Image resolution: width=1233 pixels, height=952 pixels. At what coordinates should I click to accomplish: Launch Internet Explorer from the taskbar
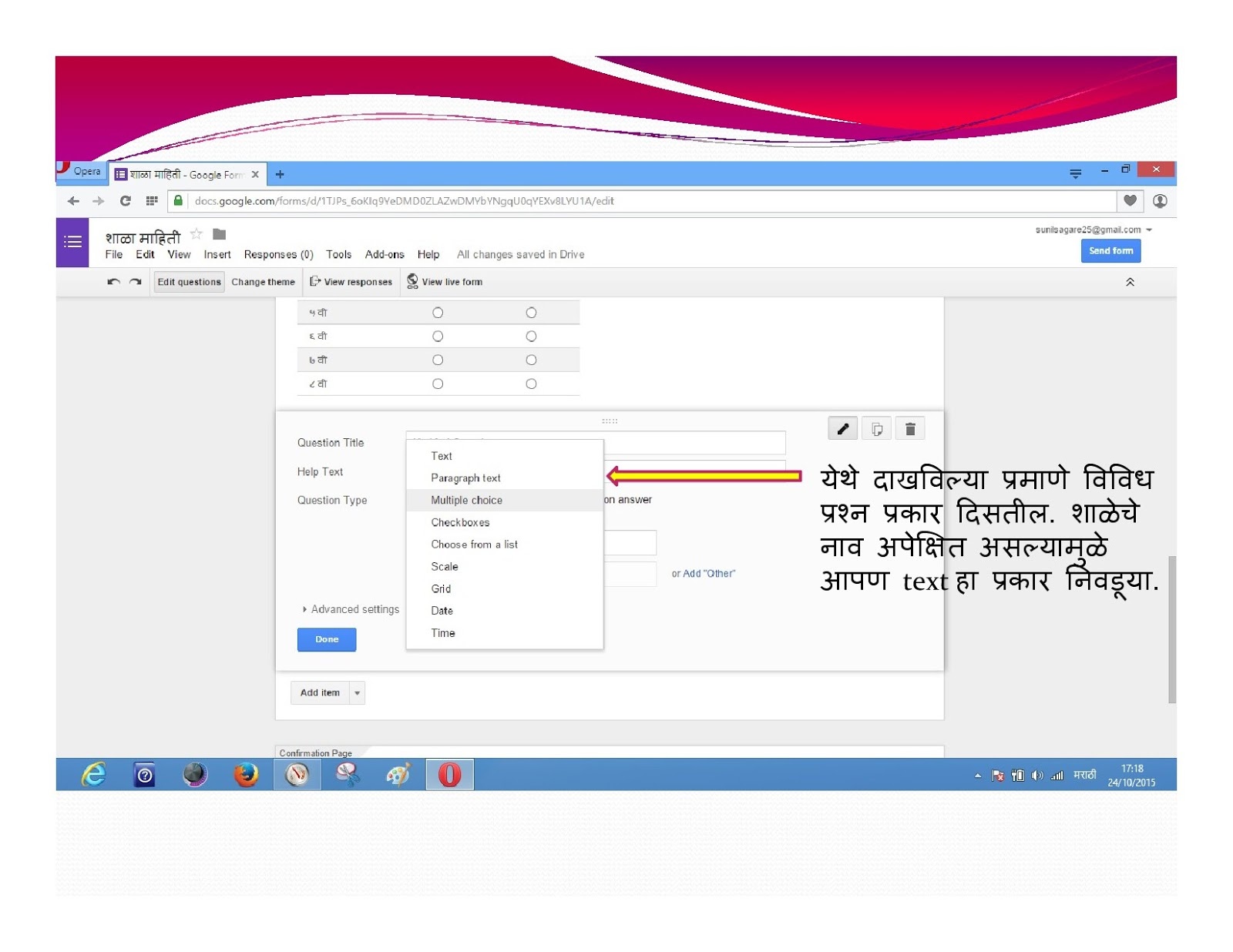94,774
